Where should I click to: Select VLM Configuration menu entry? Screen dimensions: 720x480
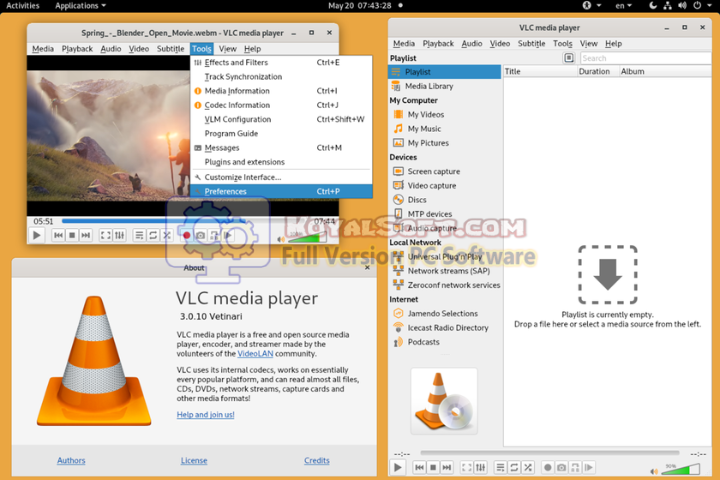coord(281,119)
